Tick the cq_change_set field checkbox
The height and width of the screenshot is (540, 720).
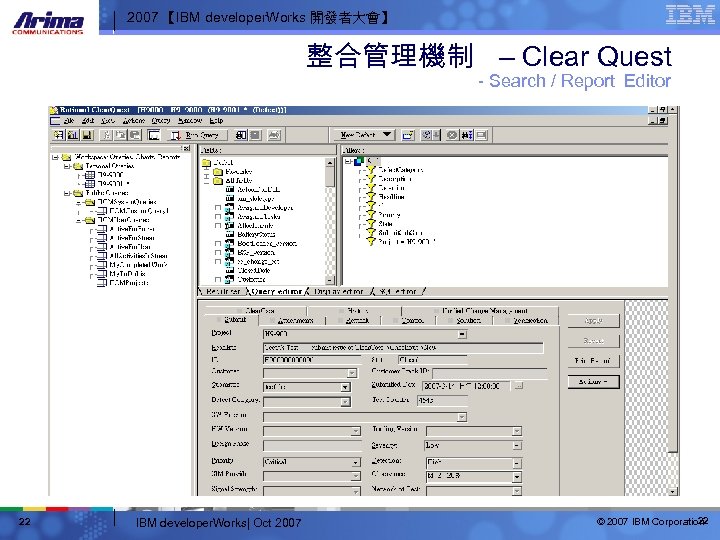[218, 261]
